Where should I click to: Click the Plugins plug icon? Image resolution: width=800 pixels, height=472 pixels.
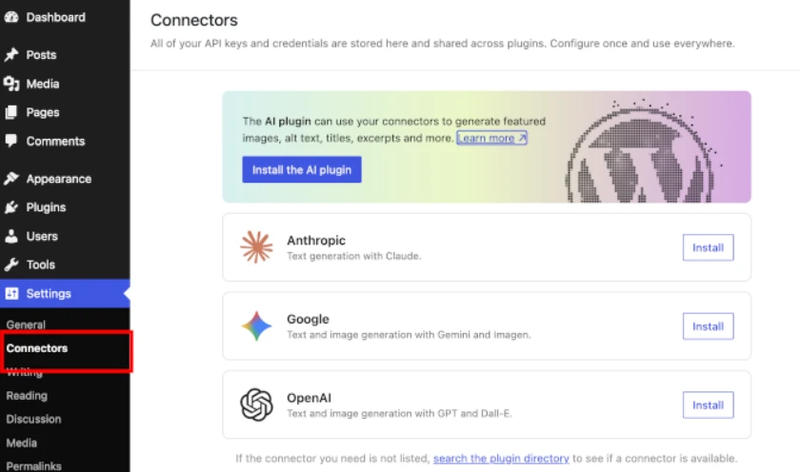click(11, 207)
